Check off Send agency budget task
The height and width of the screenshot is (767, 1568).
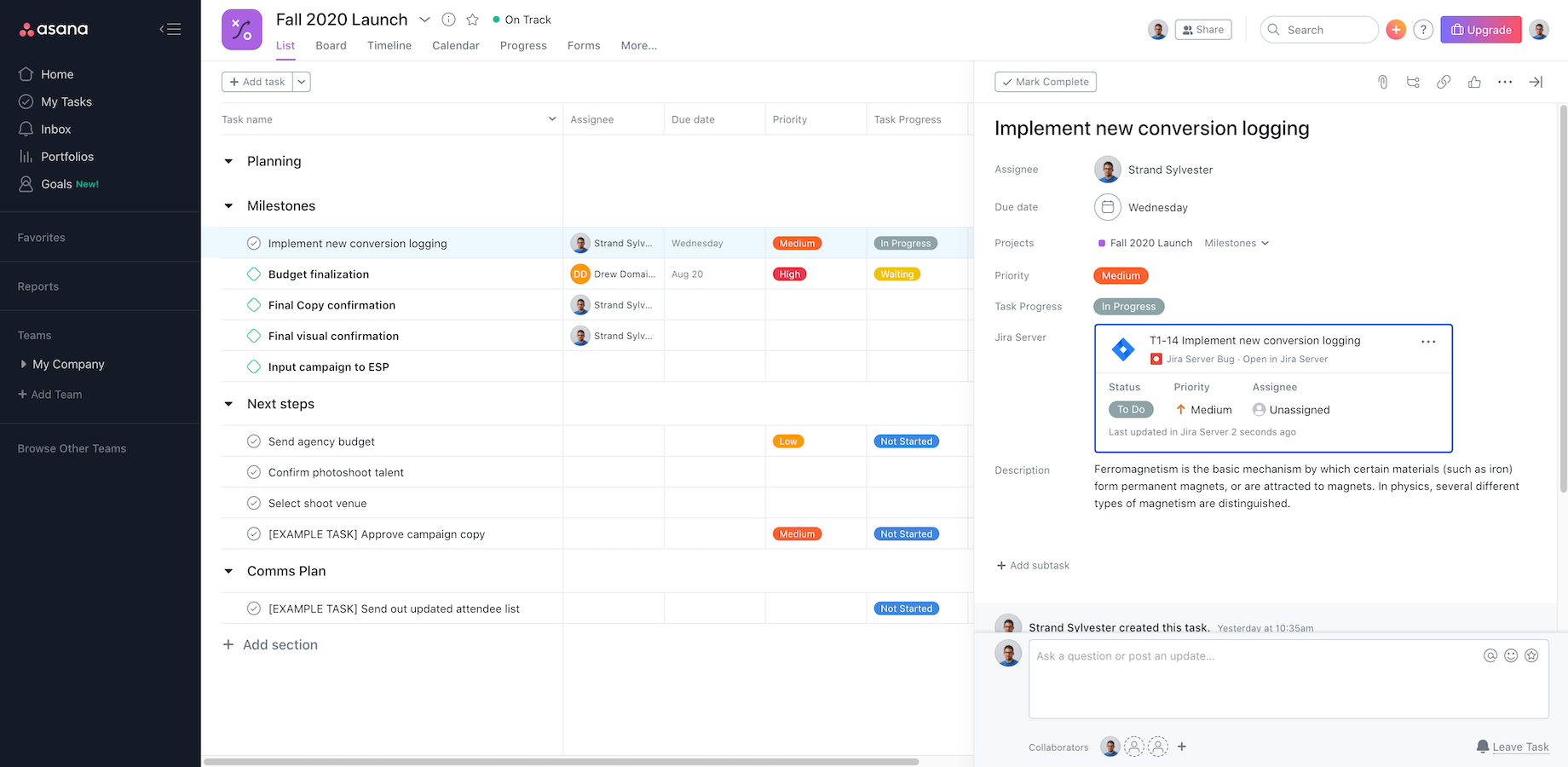[254, 441]
